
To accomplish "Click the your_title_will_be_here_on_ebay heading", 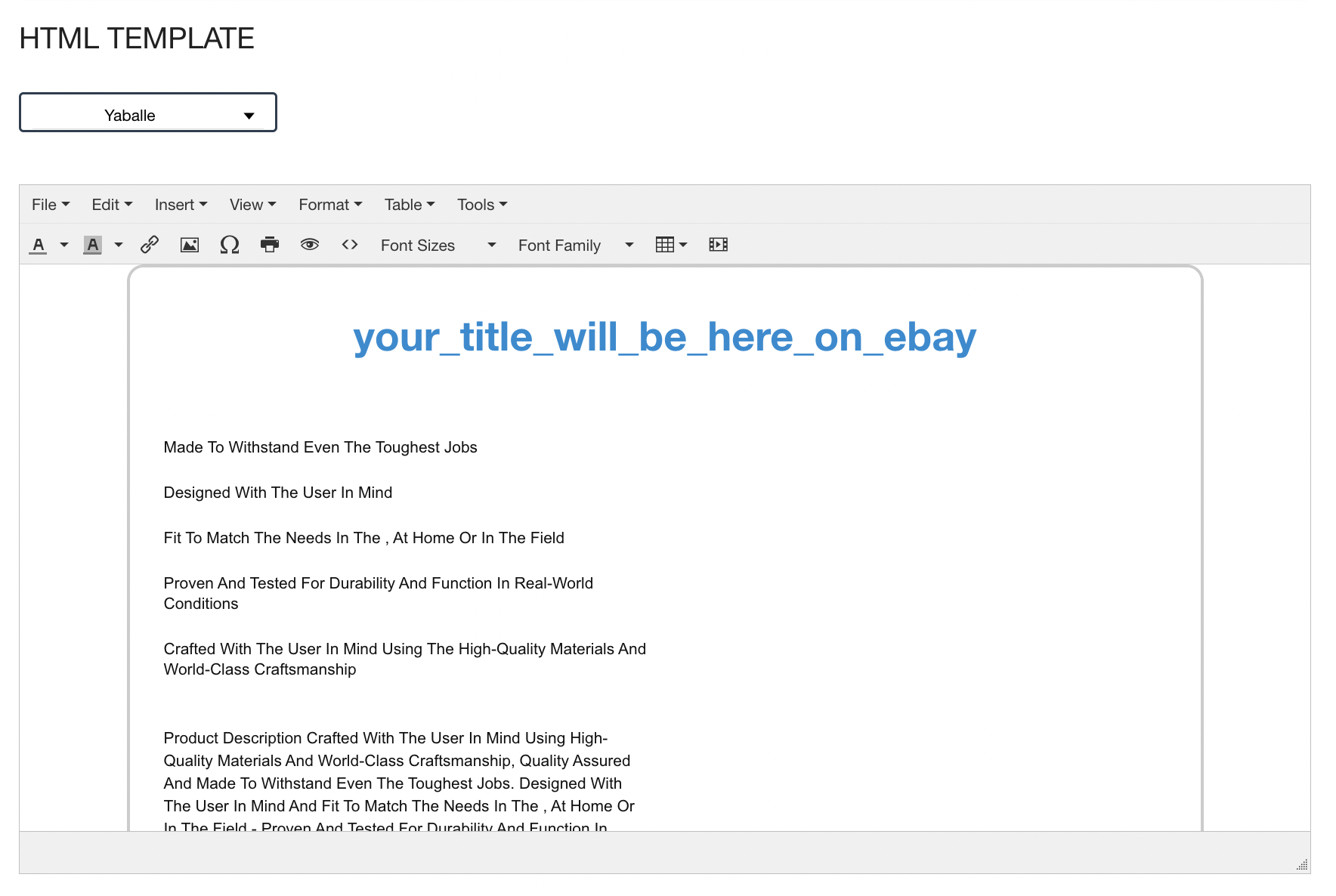I will (665, 337).
